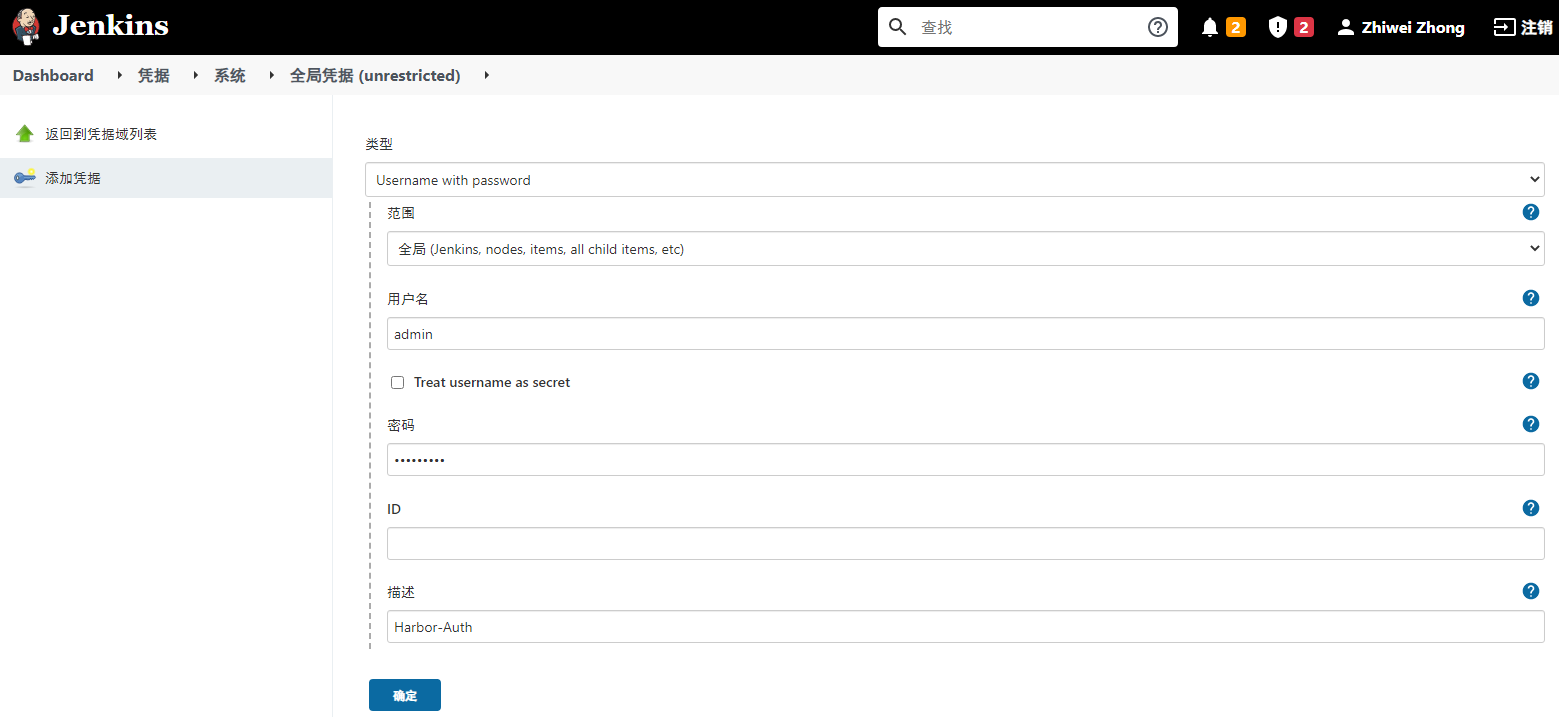The image size is (1559, 717).
Task: Open the 凭据 breadcrumb
Action: point(154,75)
